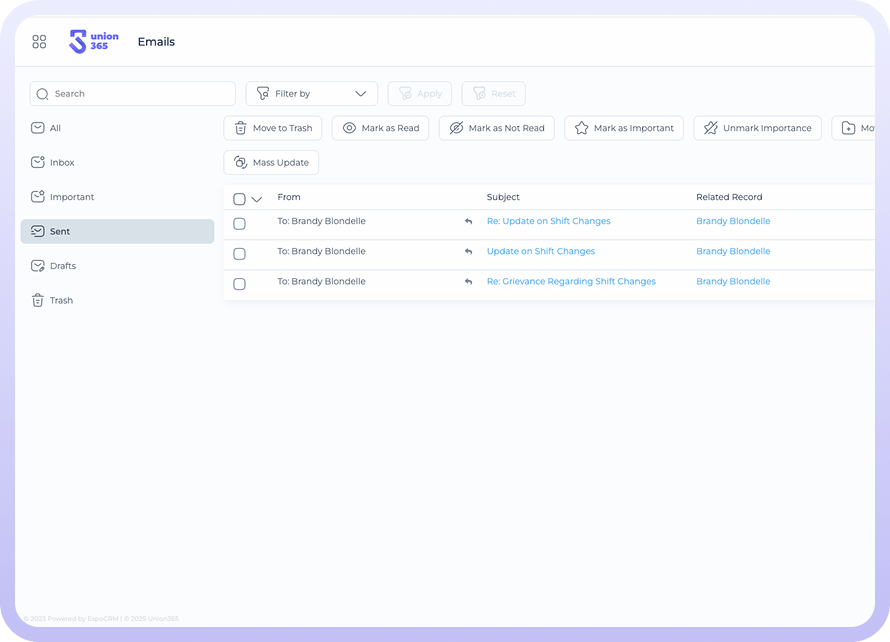
Task: Click the Union 365 logo
Action: (94, 42)
